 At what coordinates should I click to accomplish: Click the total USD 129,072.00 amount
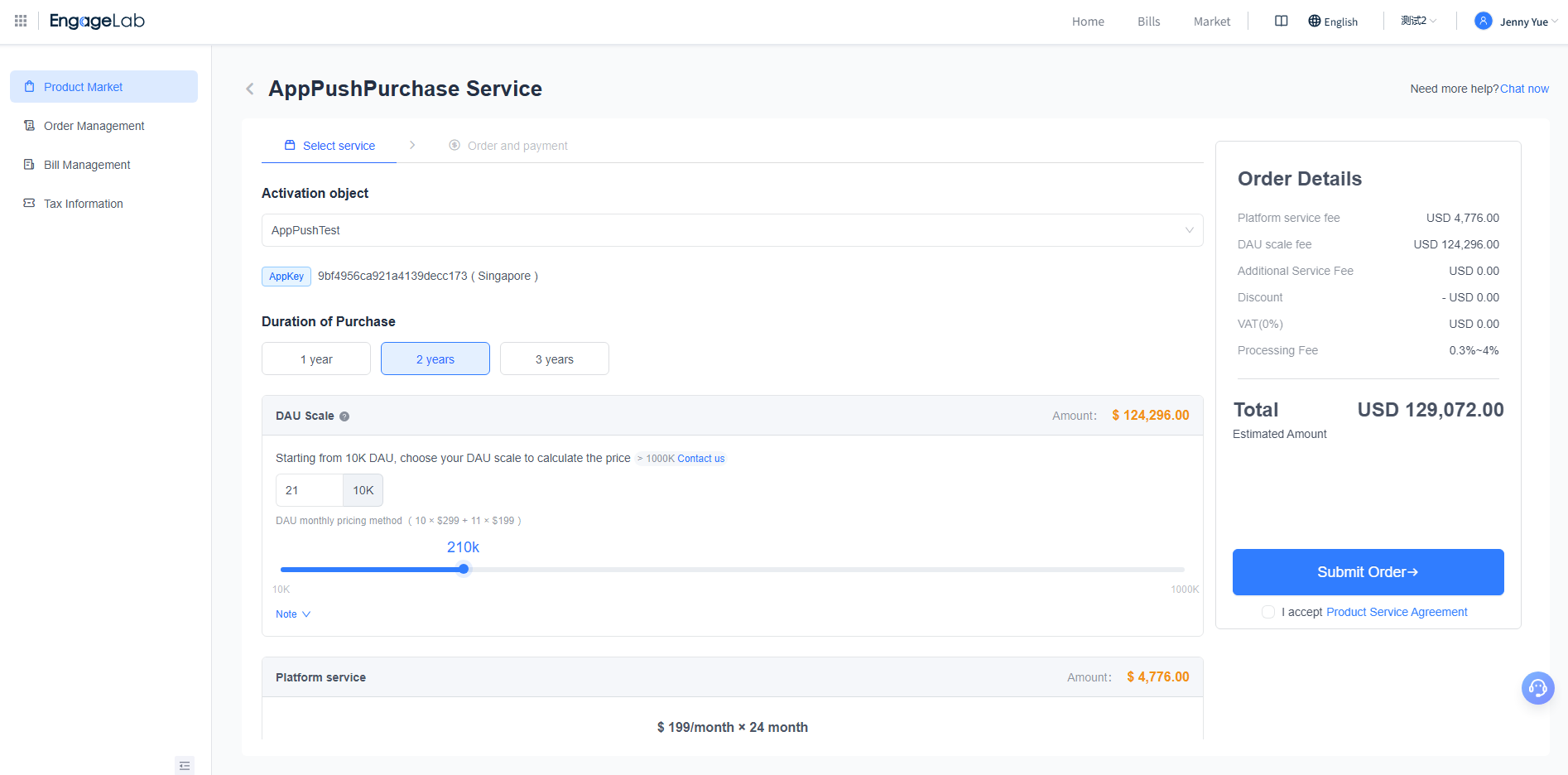[x=1431, y=410]
